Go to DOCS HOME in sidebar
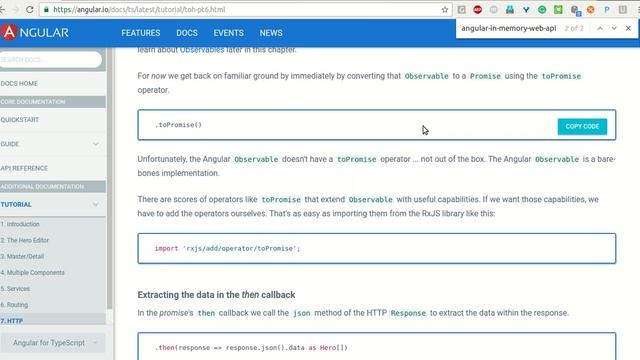The width and height of the screenshot is (640, 360). click(x=19, y=83)
